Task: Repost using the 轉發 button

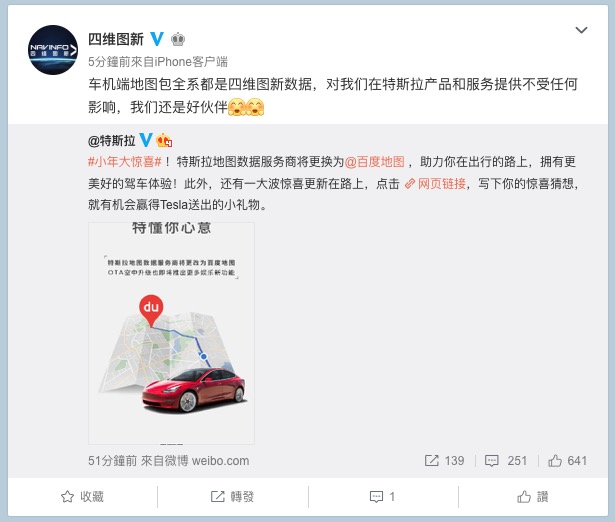Action: [232, 497]
